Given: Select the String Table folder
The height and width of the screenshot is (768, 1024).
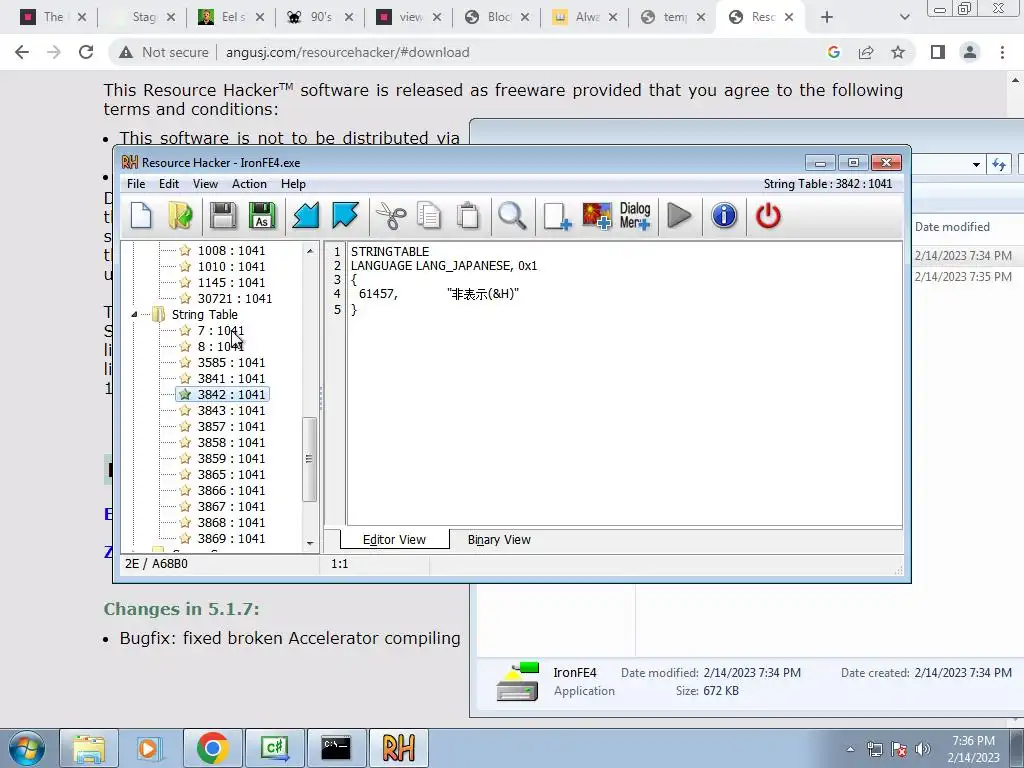Looking at the screenshot, I should 204,315.
